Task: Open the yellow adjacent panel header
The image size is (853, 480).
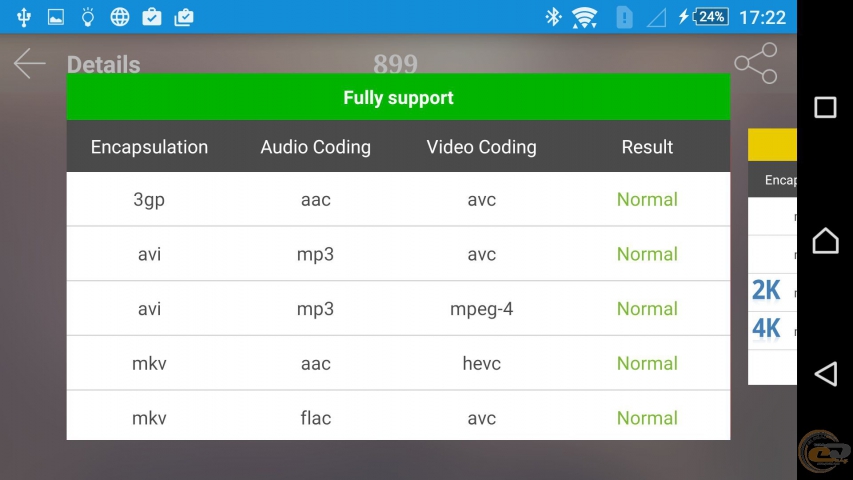Action: (772, 145)
